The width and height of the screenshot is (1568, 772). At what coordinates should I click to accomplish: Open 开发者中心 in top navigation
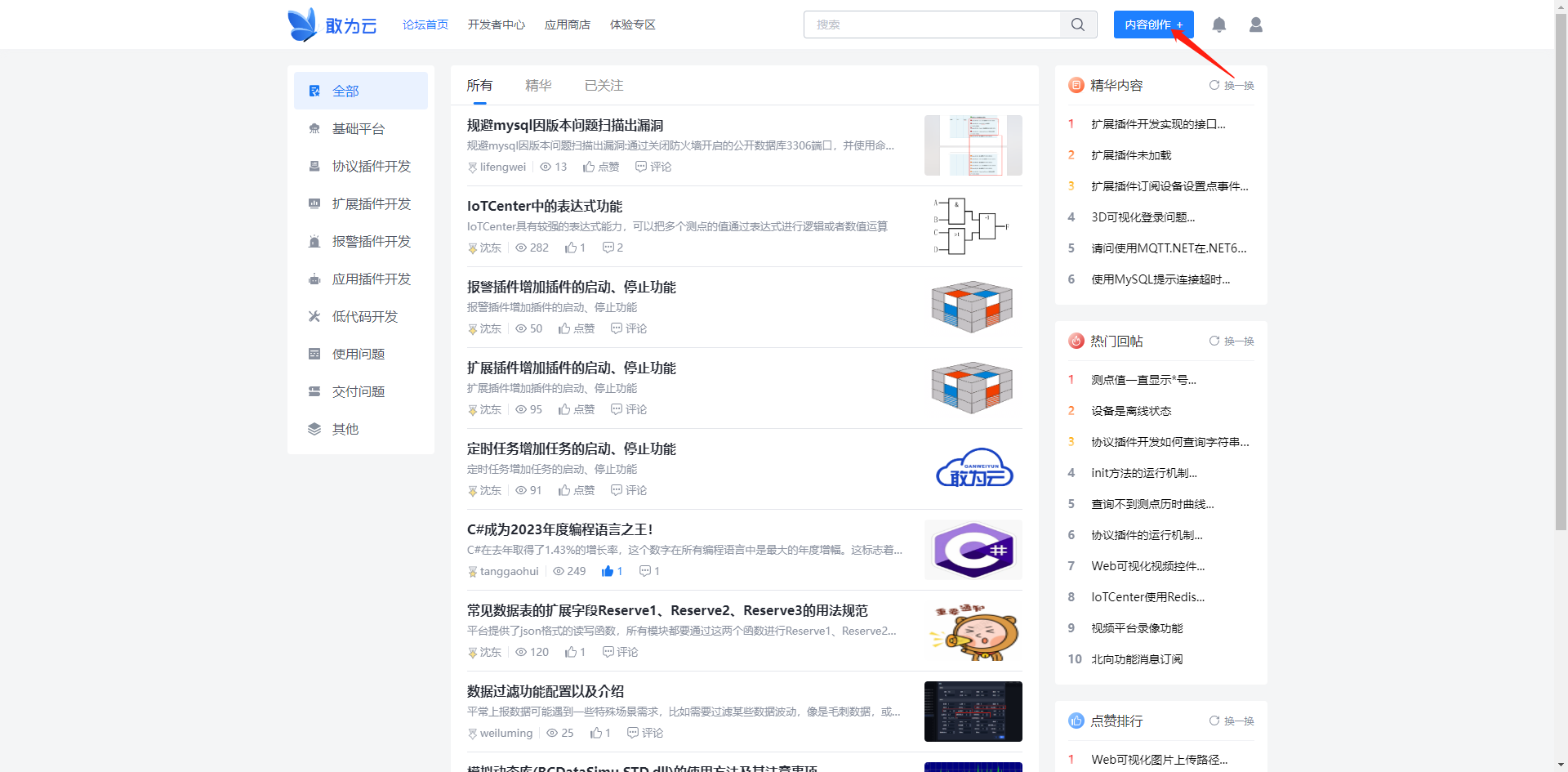pos(496,25)
